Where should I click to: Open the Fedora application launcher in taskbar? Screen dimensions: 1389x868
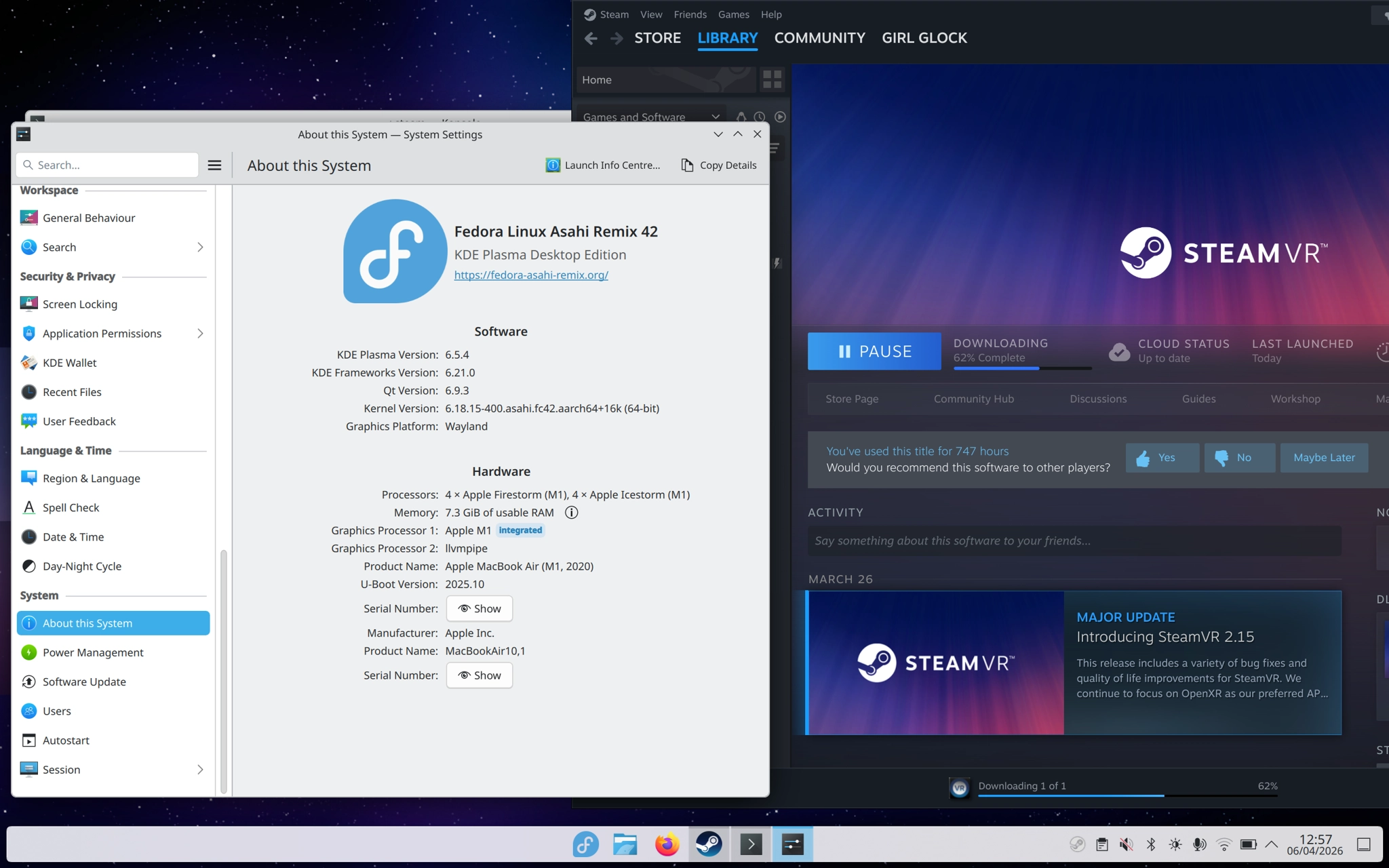(x=585, y=844)
